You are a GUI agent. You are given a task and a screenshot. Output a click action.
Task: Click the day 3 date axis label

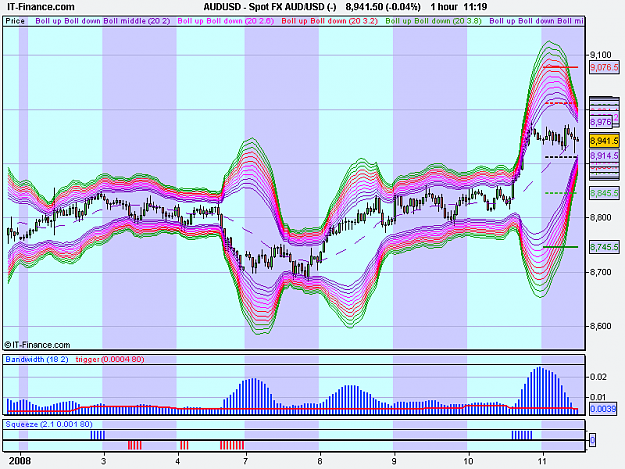(x=104, y=461)
